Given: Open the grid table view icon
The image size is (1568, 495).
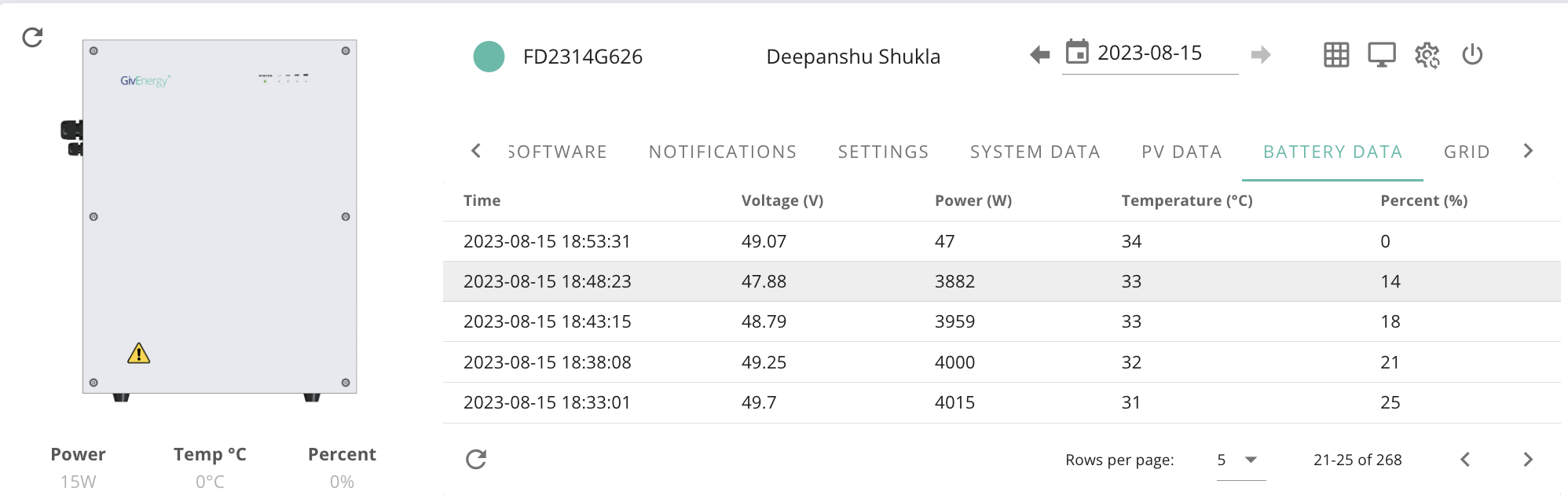Looking at the screenshot, I should 1336,54.
